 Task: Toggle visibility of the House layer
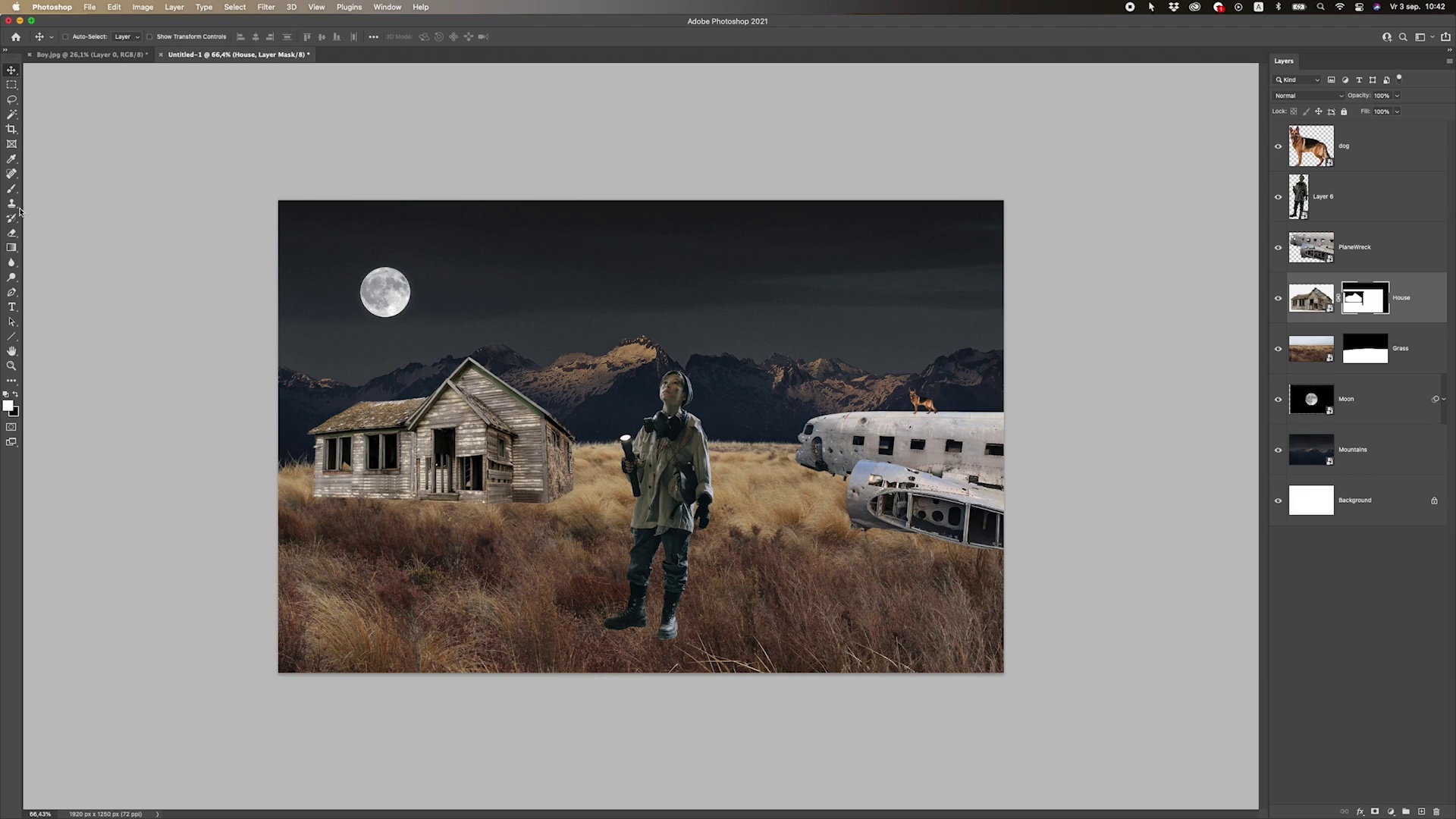(1278, 298)
